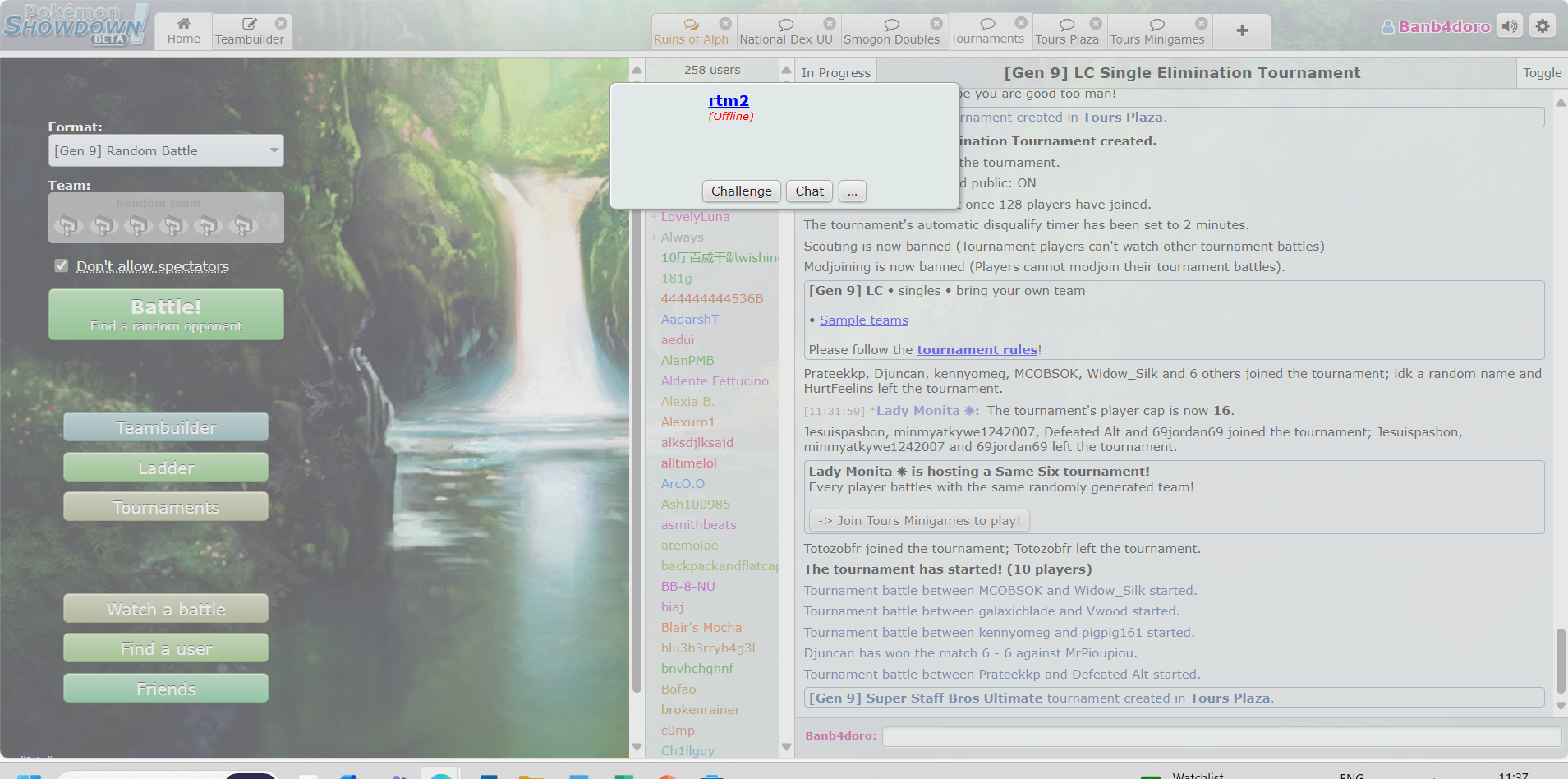1568x779 pixels.
Task: Switch to Tournaments room
Action: (x=987, y=31)
